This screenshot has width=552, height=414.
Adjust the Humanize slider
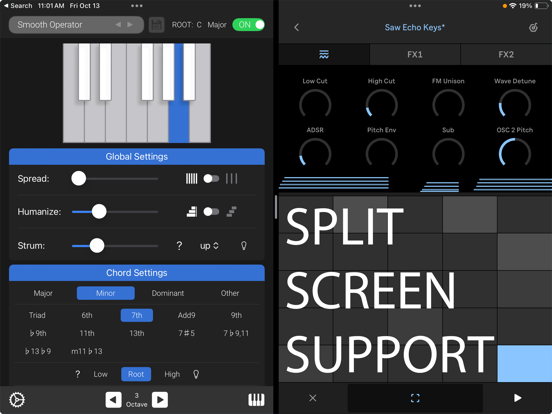115,212
